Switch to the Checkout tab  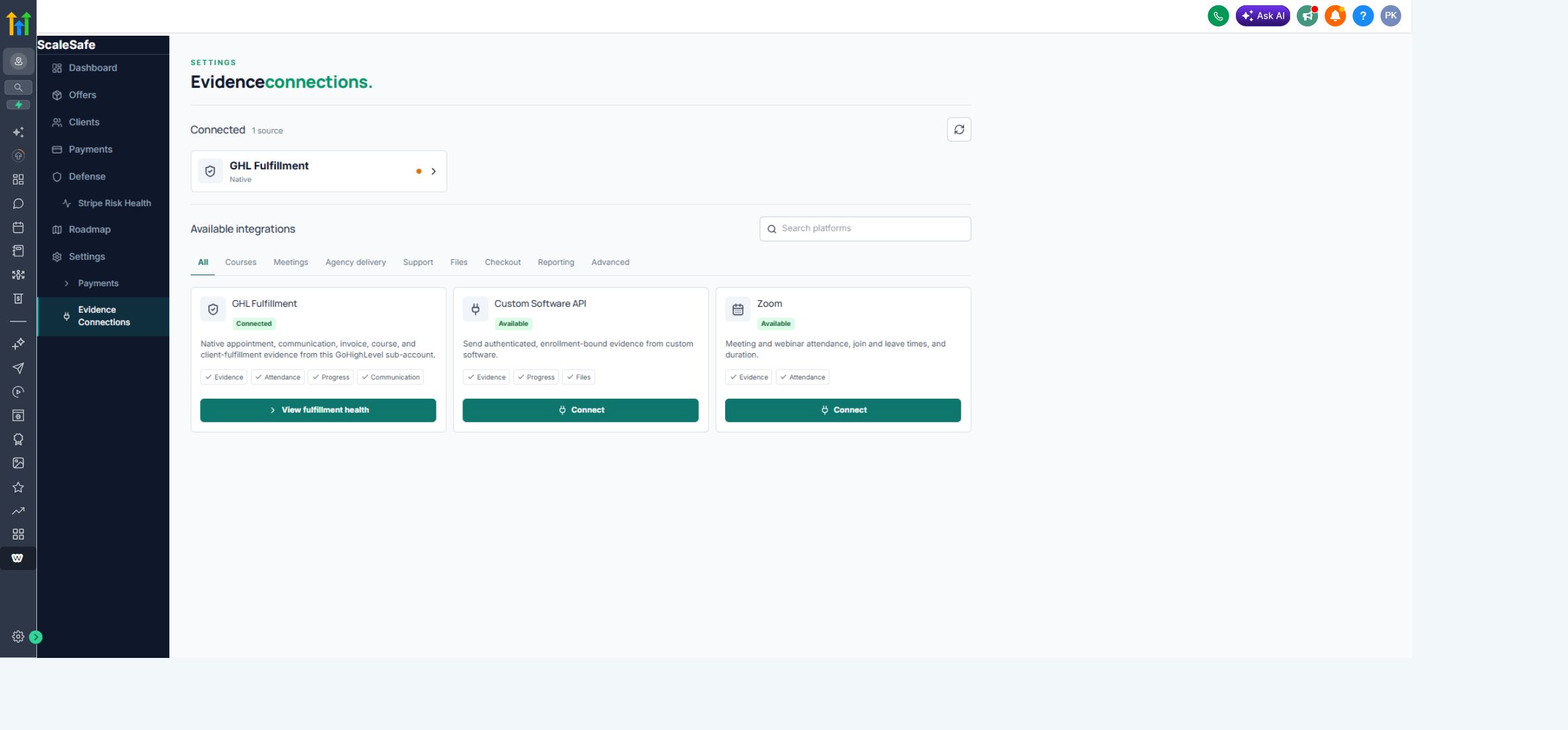point(502,263)
